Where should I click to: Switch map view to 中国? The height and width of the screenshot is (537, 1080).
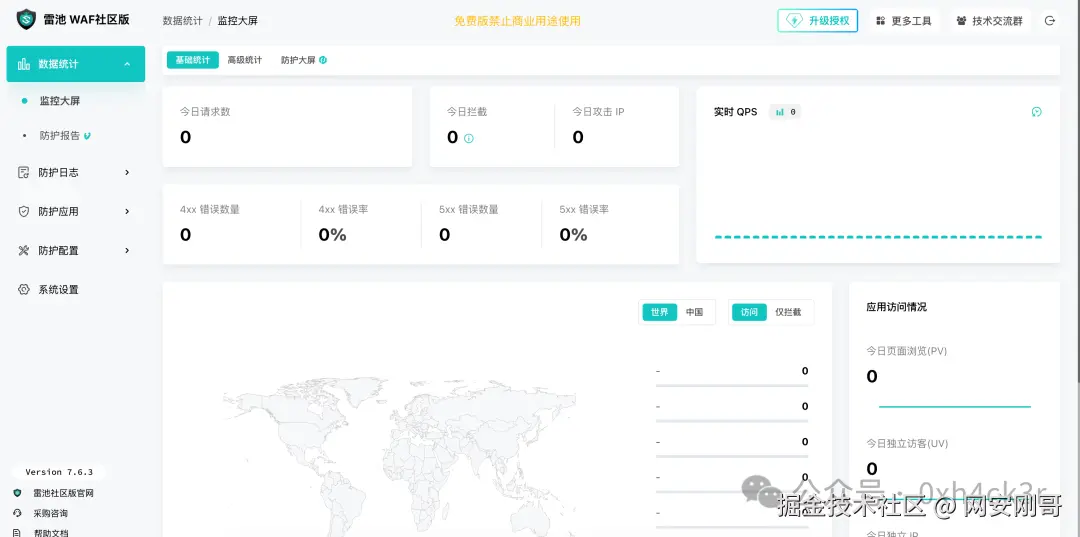point(694,312)
